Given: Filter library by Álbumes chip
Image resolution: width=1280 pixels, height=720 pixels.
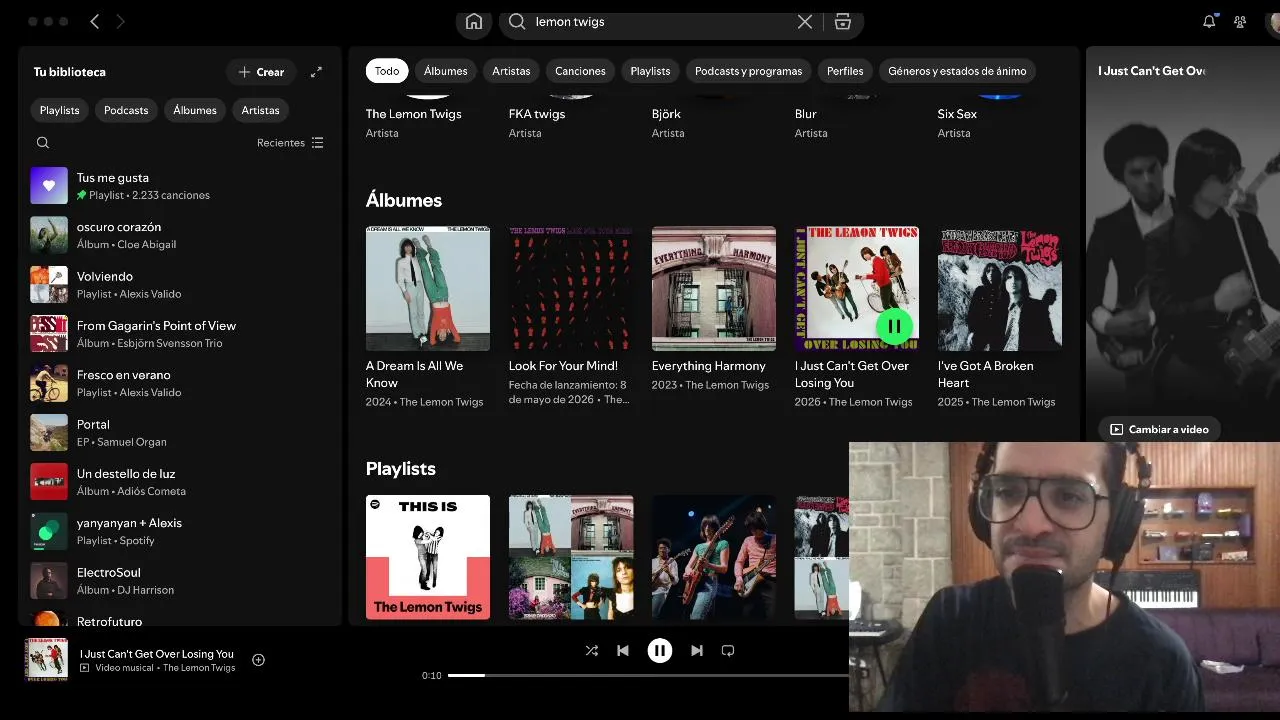Looking at the screenshot, I should [195, 110].
